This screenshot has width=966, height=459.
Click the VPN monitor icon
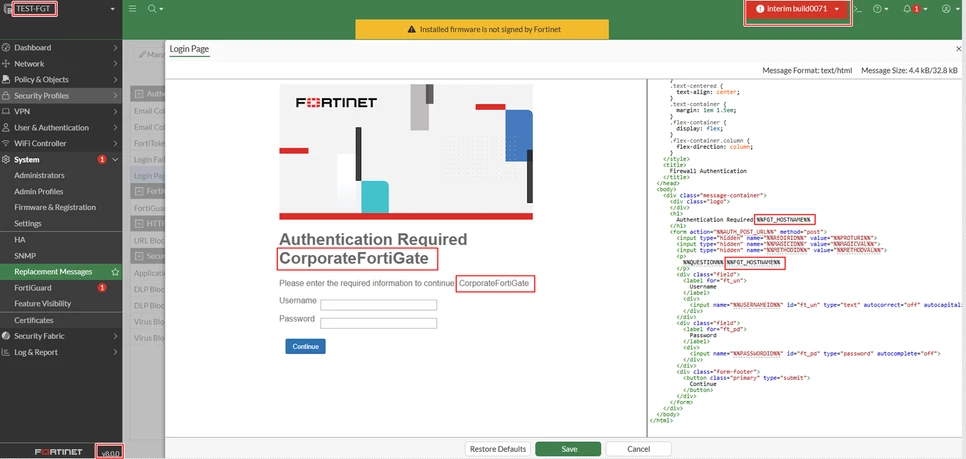pyautogui.click(x=6, y=112)
